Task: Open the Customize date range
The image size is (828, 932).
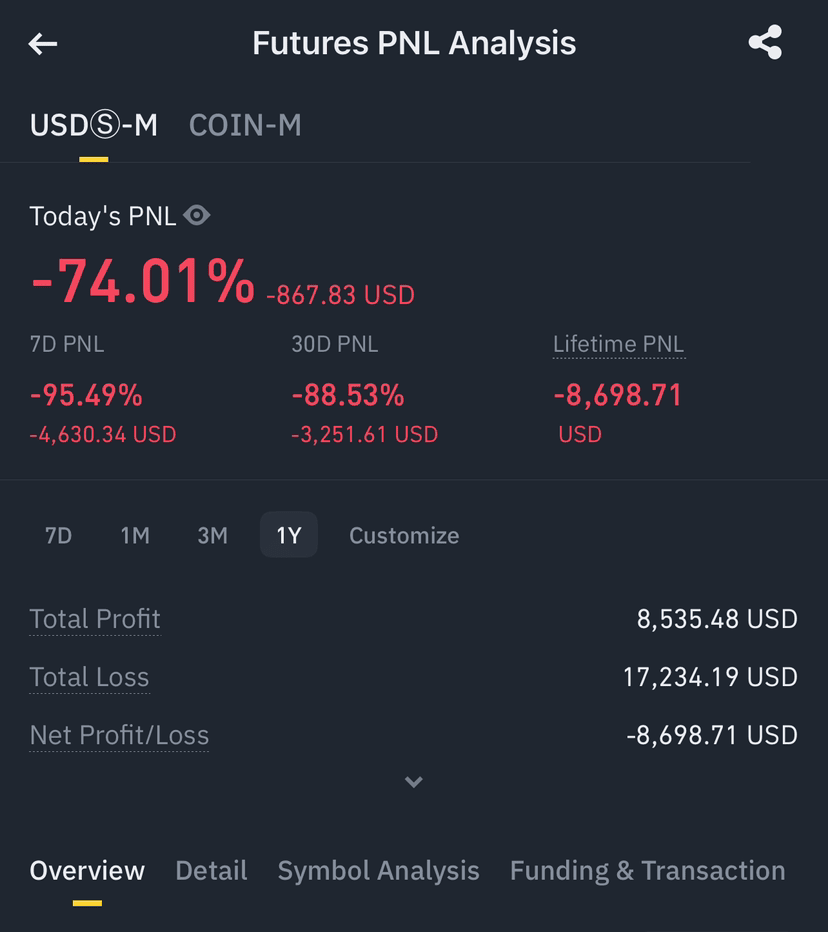Action: pyautogui.click(x=404, y=536)
